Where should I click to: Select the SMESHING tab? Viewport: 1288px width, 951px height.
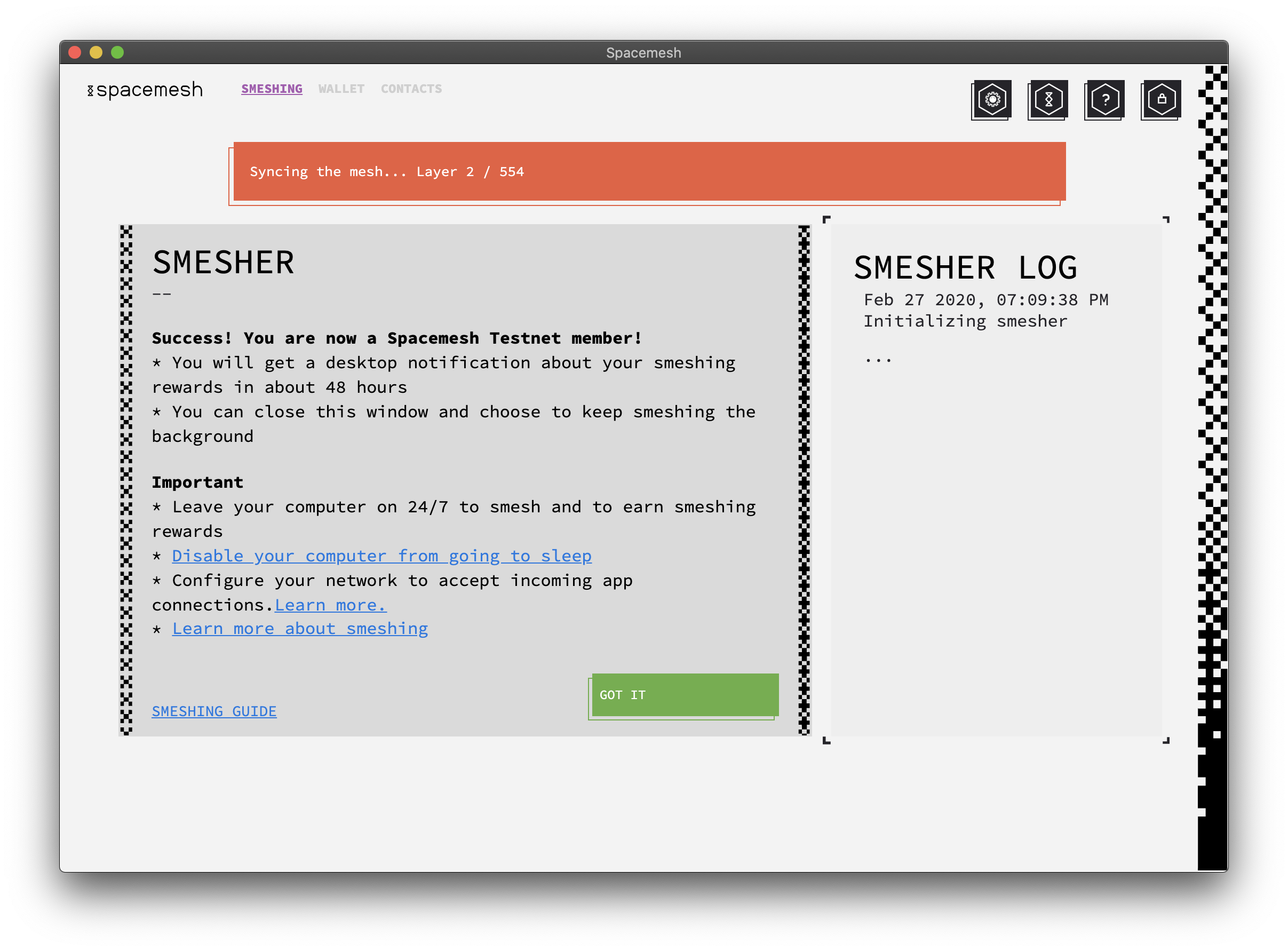coord(271,89)
